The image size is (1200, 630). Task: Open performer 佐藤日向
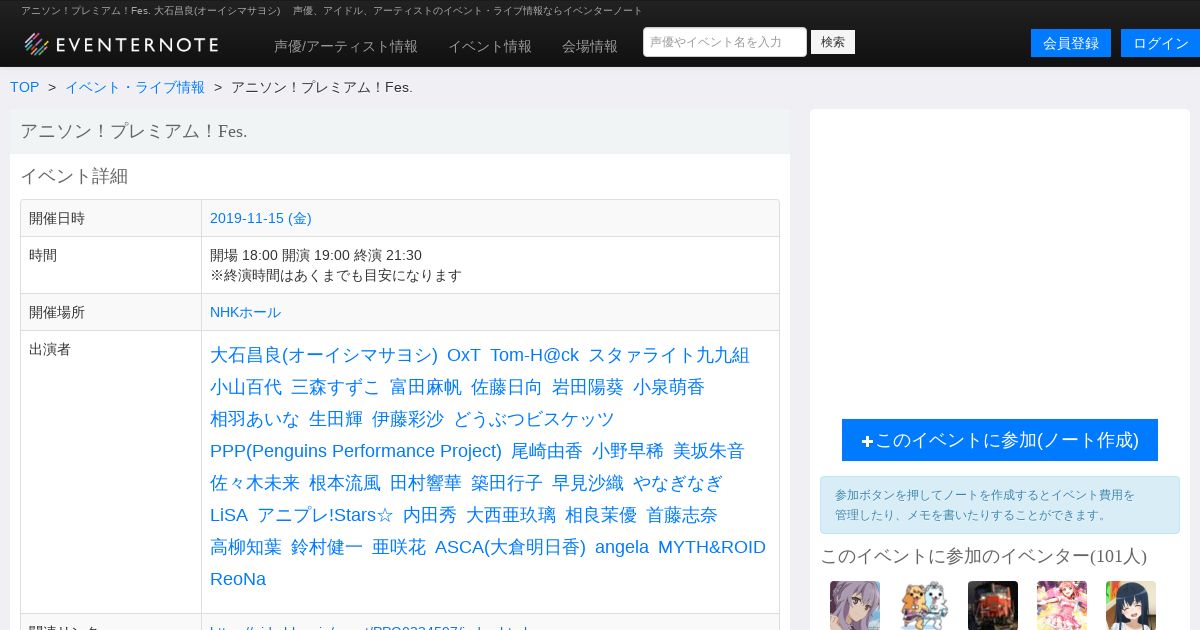click(507, 387)
